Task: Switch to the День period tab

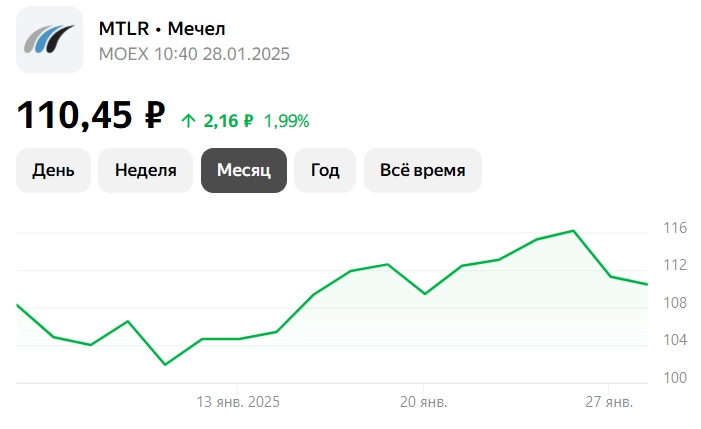Action: [53, 170]
